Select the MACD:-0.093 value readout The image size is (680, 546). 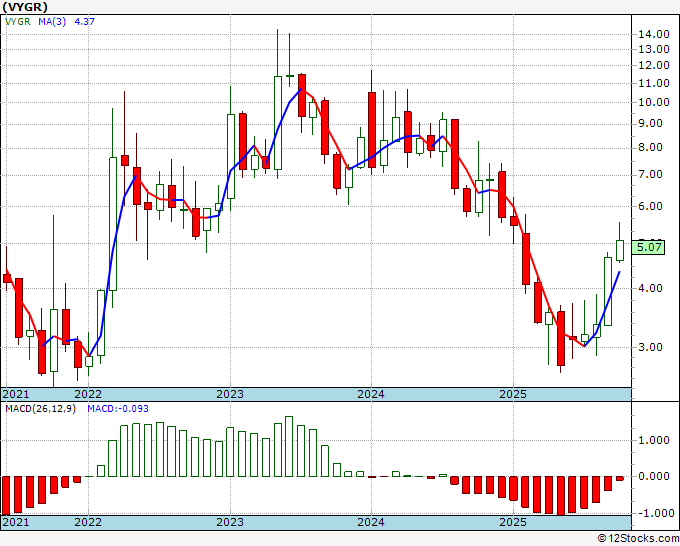118,409
